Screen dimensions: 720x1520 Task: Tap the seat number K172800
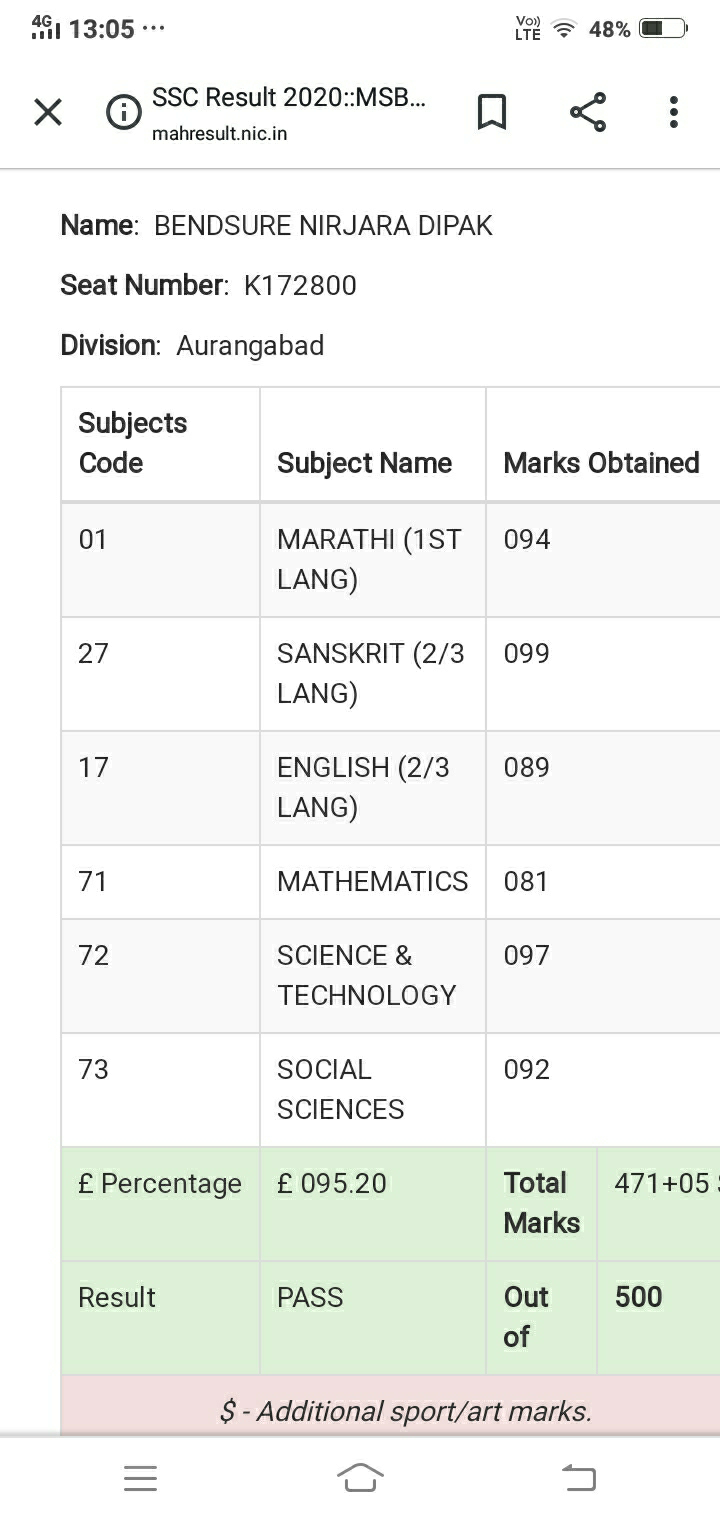pyautogui.click(x=300, y=285)
